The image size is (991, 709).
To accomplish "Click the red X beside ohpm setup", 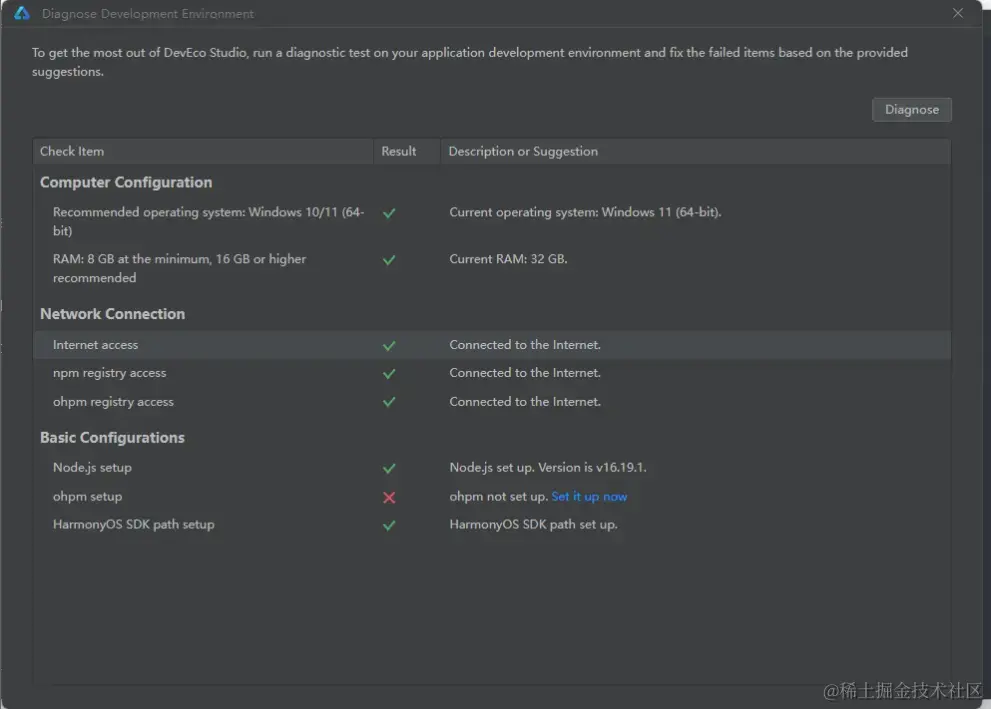I will 389,497.
